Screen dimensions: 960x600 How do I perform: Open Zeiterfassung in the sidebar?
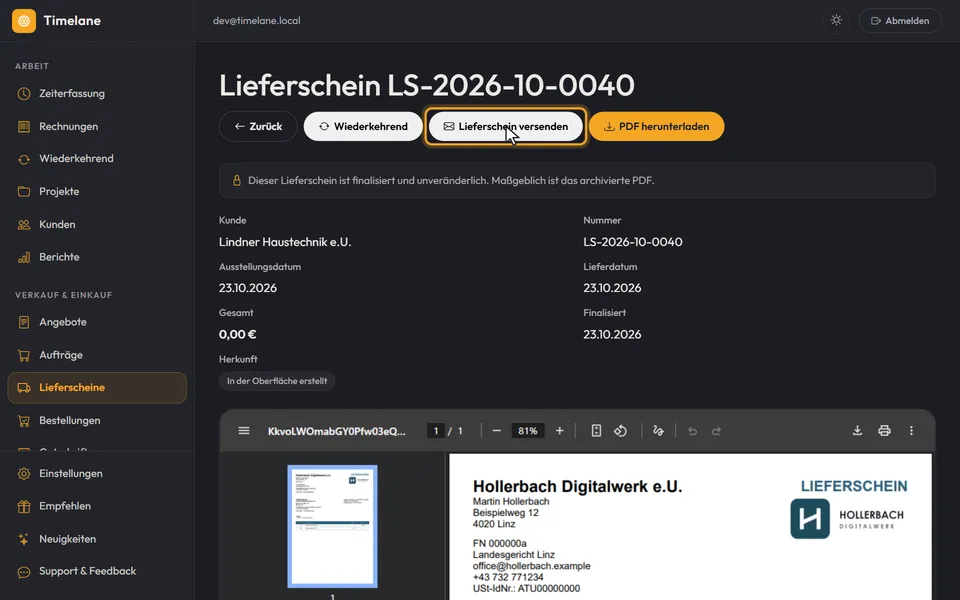[x=97, y=94]
